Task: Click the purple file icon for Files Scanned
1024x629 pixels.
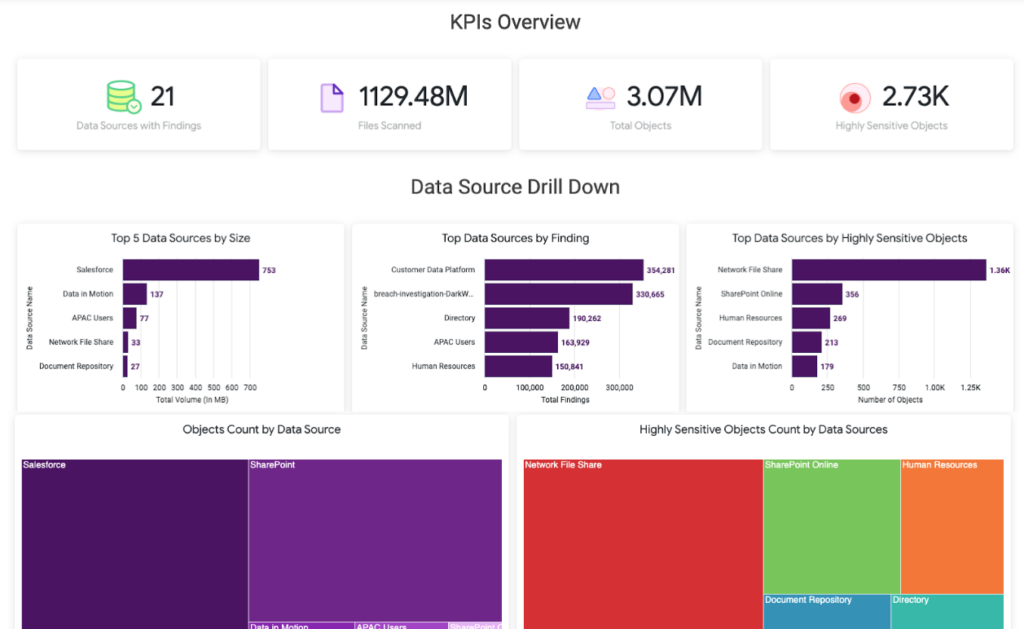Action: [331, 97]
